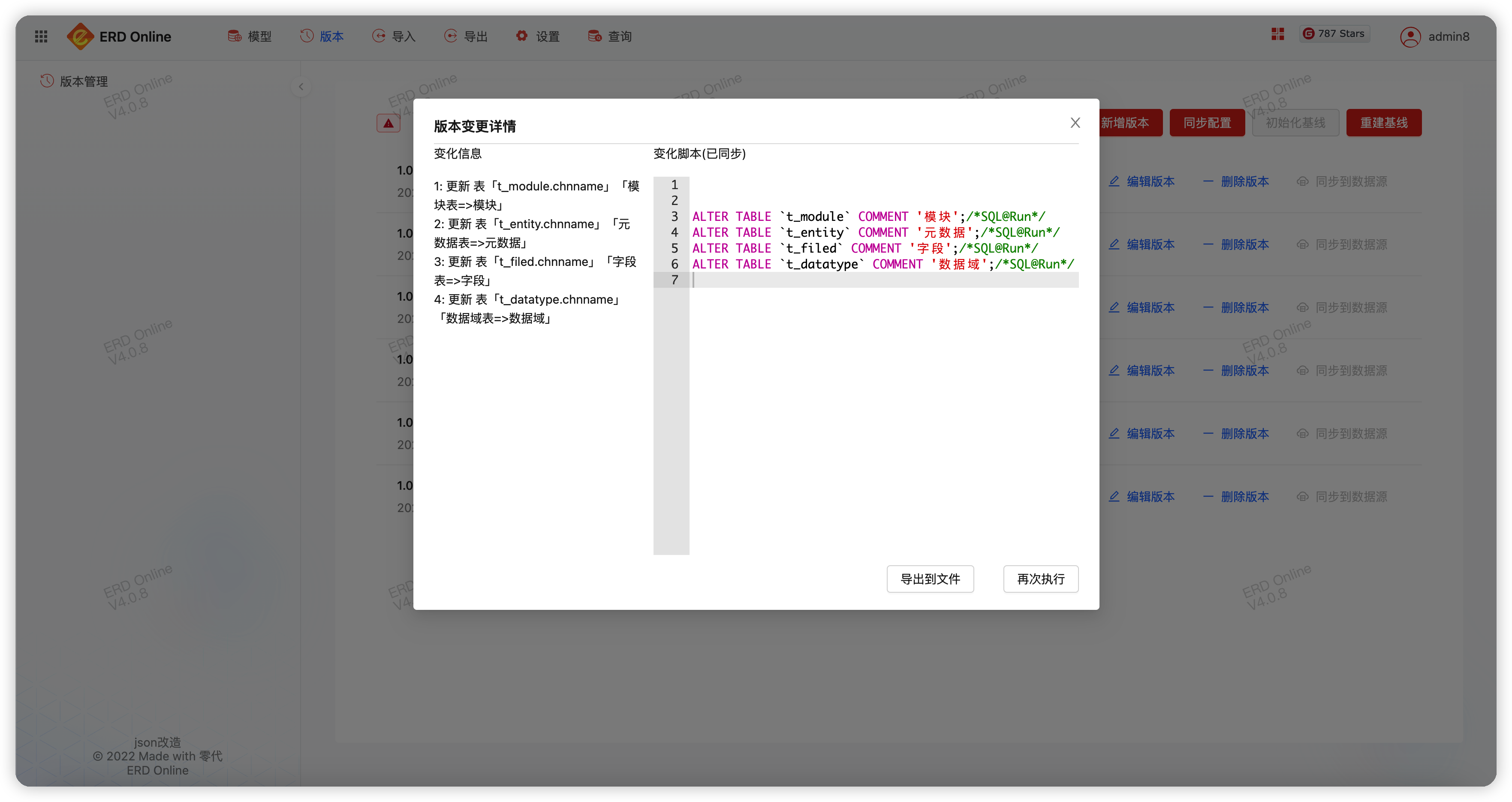Click the t_module ALTER TABLE line

coord(869,217)
